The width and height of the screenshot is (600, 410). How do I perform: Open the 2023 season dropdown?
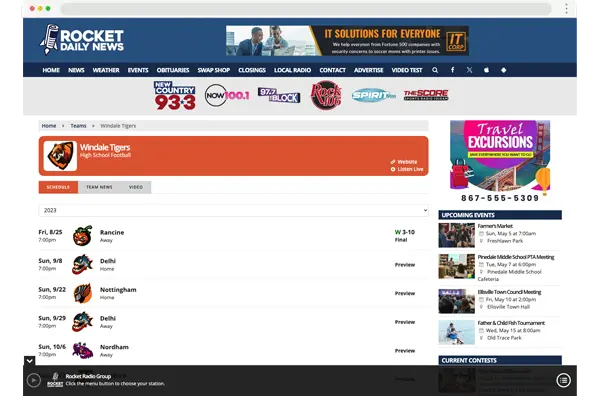point(233,211)
